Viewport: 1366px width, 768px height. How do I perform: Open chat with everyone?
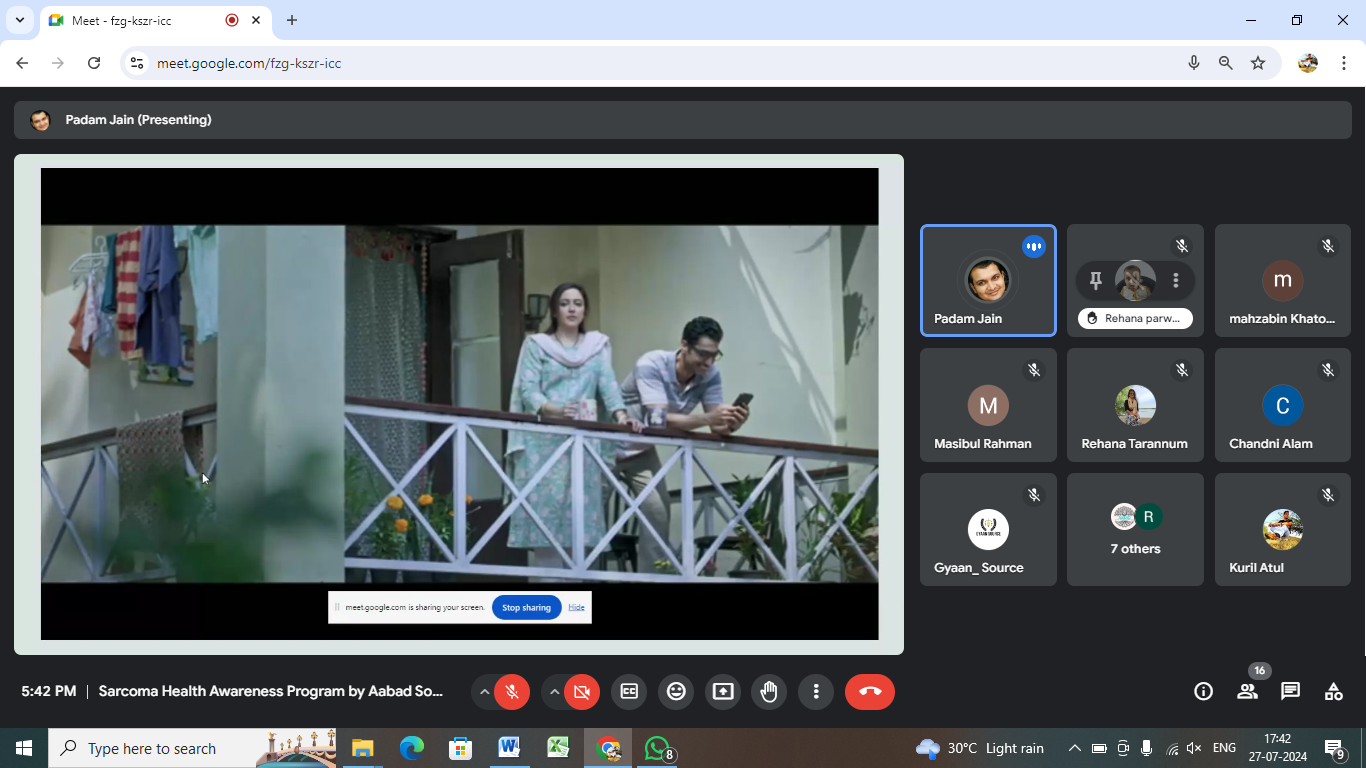[x=1290, y=691]
